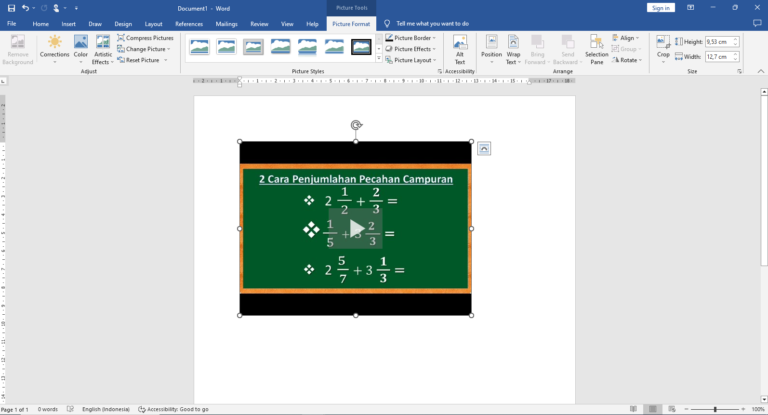This screenshot has height=415, width=768.
Task: Open the File menu
Action: [x=11, y=23]
